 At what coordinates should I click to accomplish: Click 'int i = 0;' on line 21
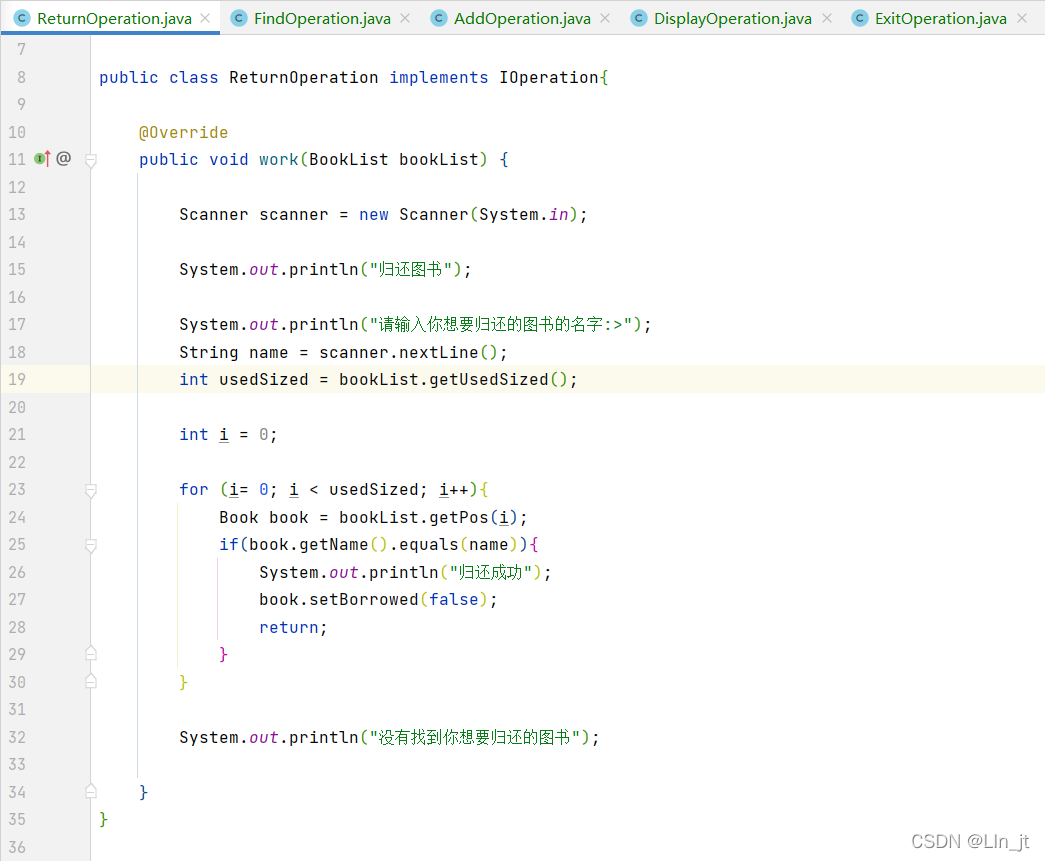228,434
